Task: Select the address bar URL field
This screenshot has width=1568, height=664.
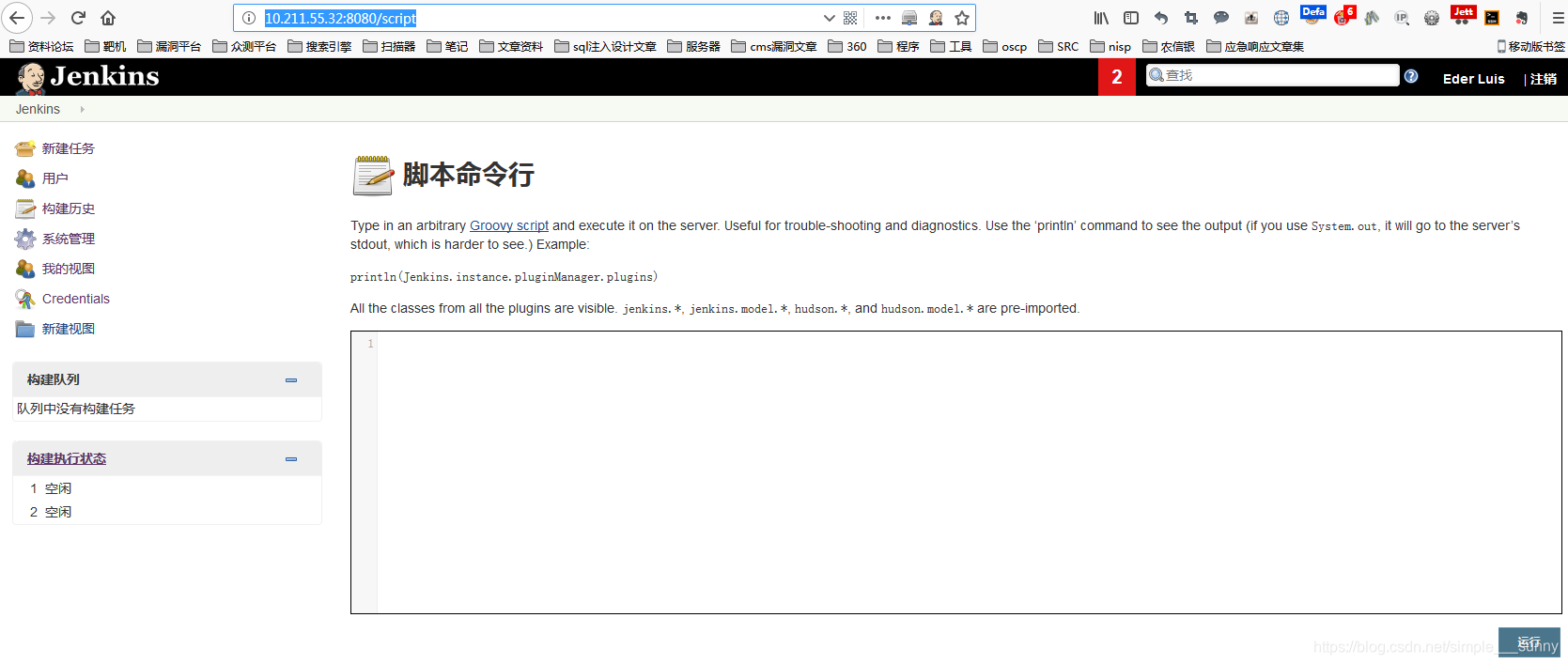Action: pos(540,18)
